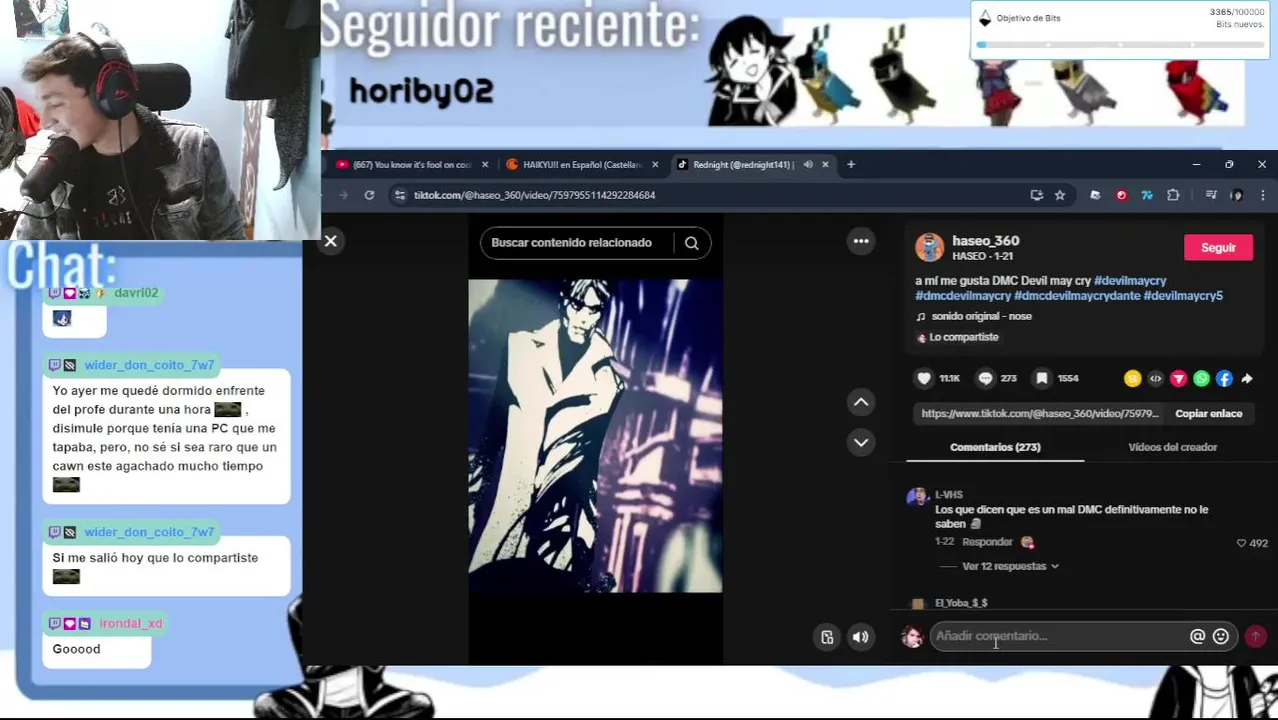
Task: Open comments via the speech bubble icon
Action: (x=985, y=378)
